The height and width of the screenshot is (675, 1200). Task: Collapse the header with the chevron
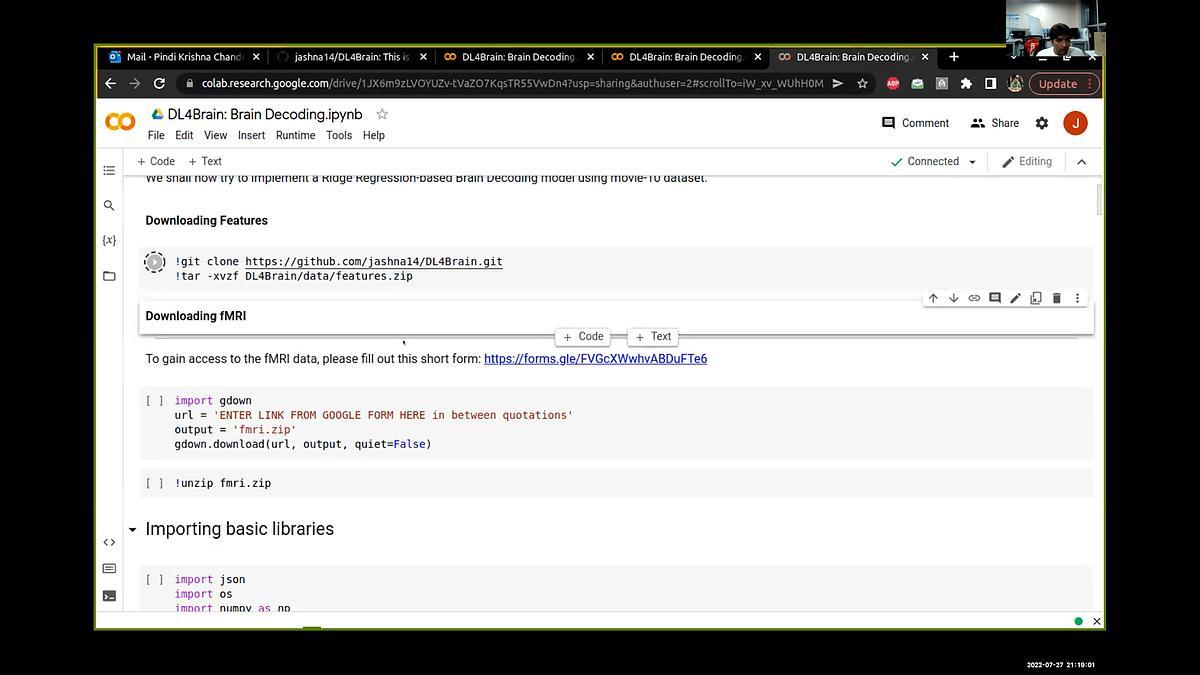coord(1081,162)
